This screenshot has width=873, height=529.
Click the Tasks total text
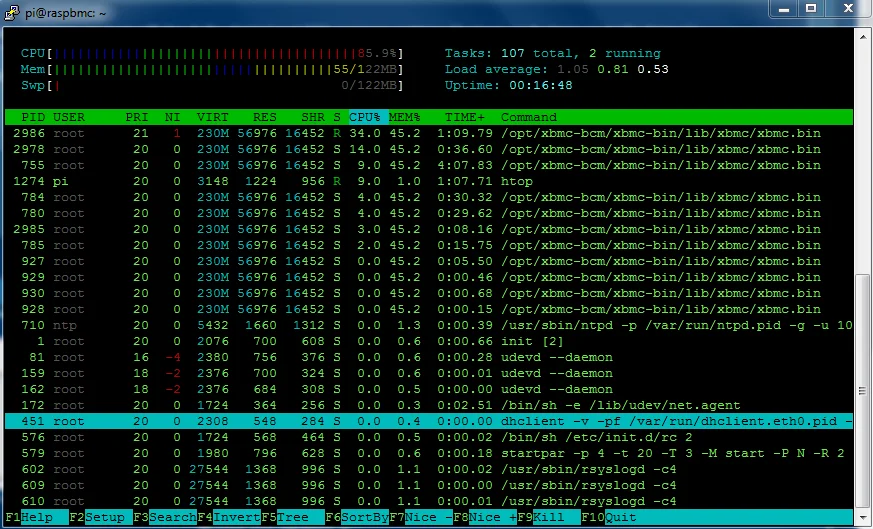(552, 53)
